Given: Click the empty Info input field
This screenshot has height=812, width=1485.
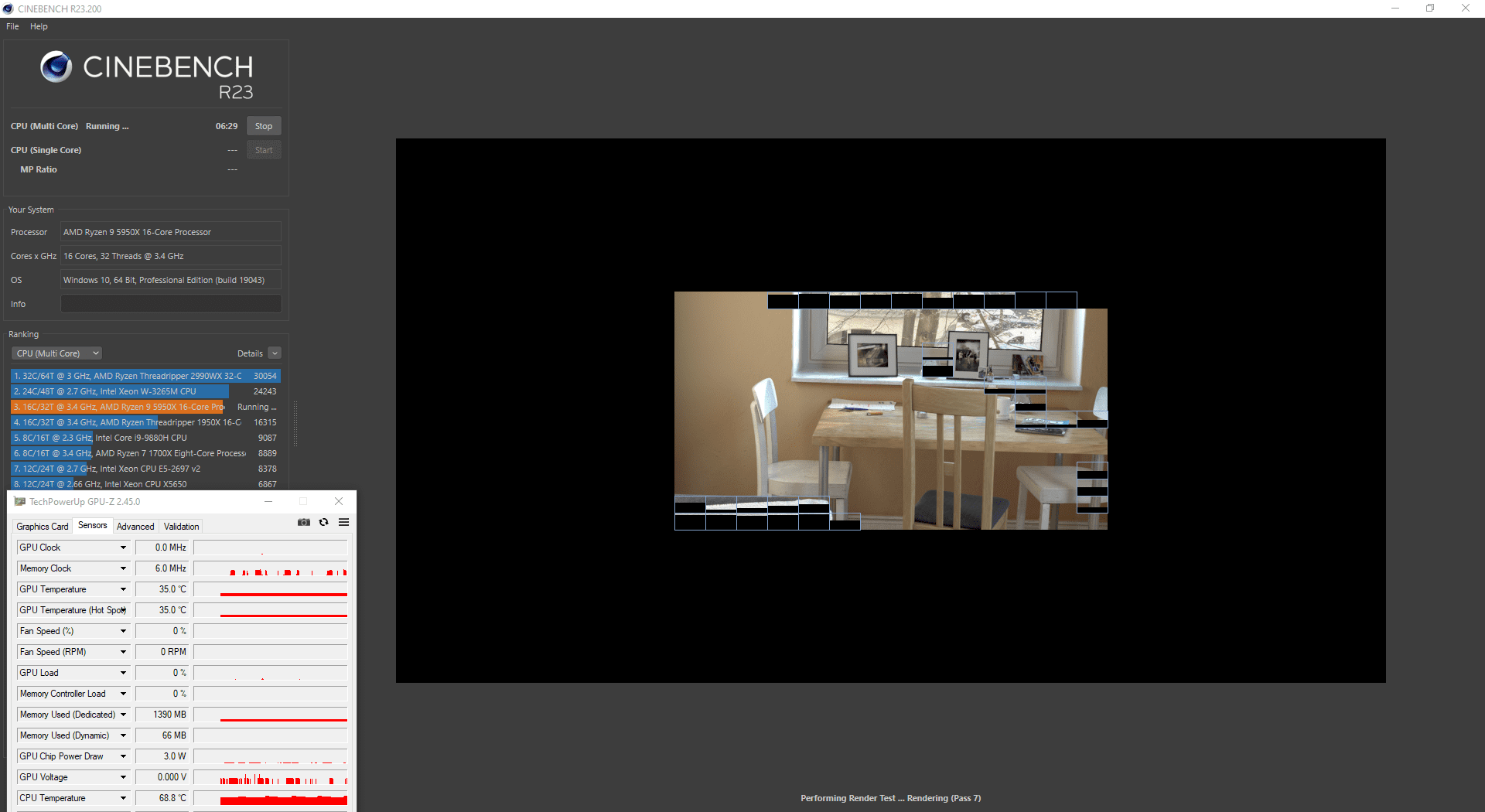Looking at the screenshot, I should pos(171,304).
